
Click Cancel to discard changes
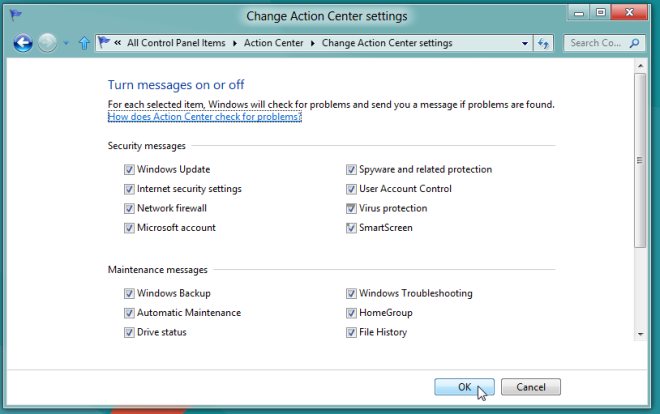pos(531,387)
